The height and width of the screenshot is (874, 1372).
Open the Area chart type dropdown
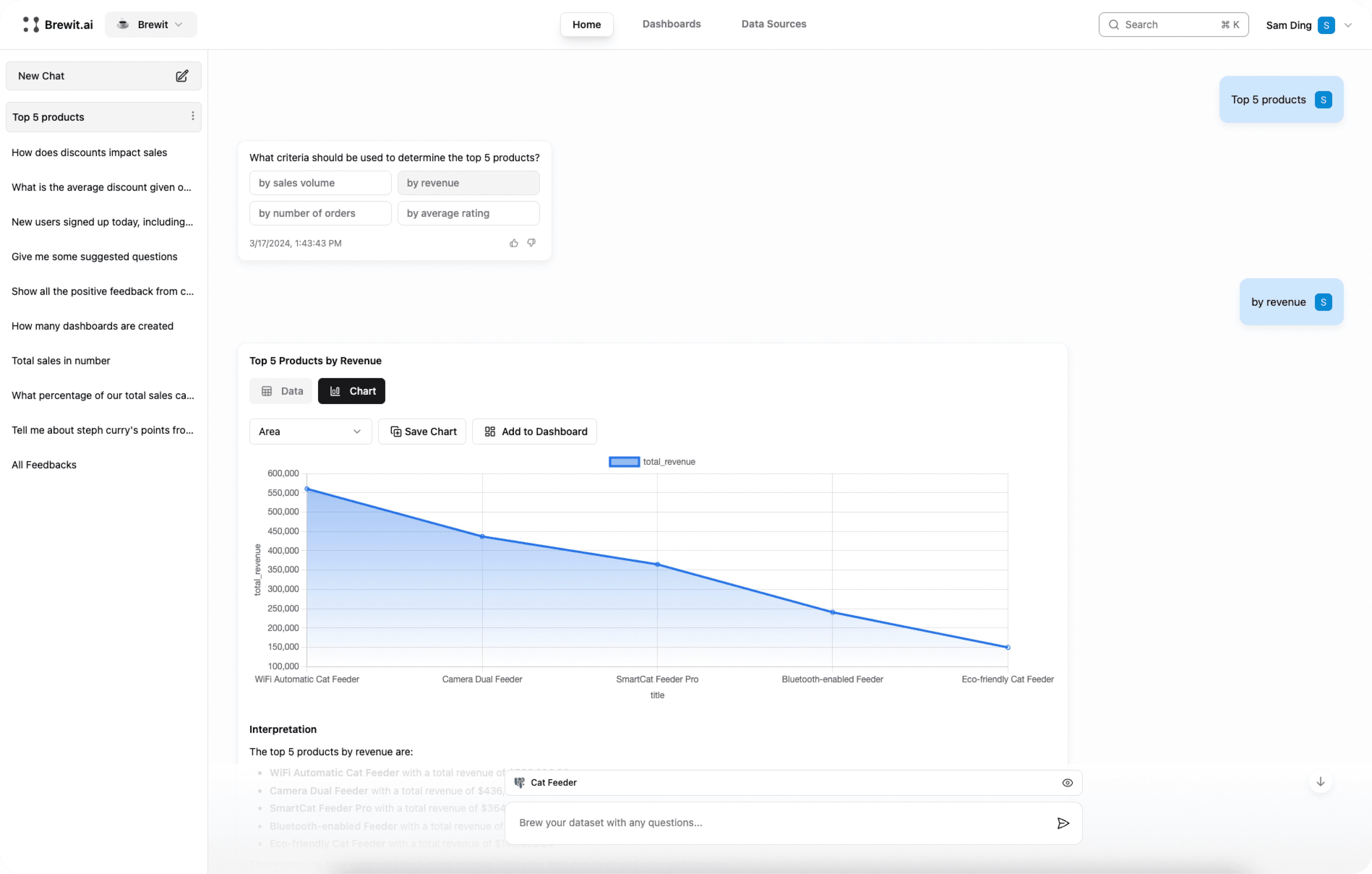point(310,431)
